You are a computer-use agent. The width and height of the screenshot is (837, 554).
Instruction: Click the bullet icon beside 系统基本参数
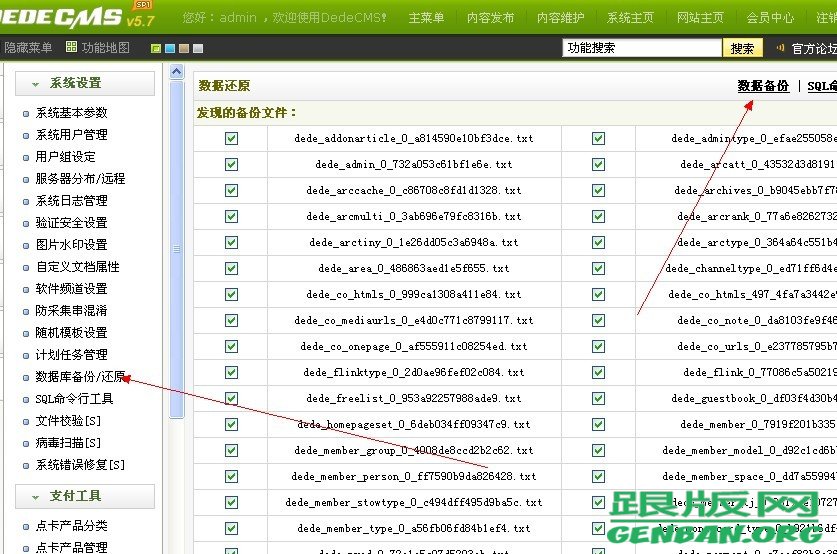tap(26, 114)
